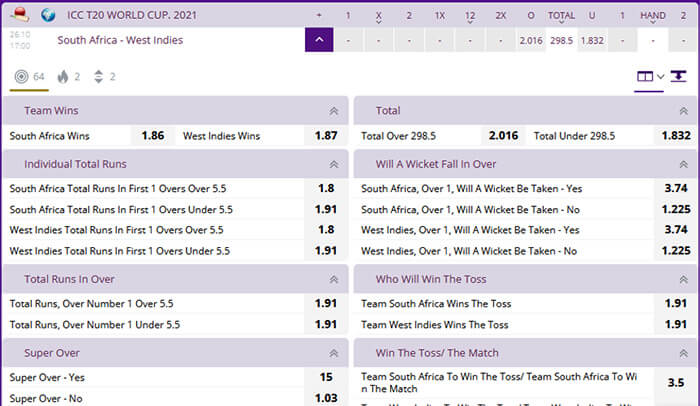Bet Over Number 1 Under 5.5
The width and height of the screenshot is (700, 406).
pyautogui.click(x=326, y=324)
